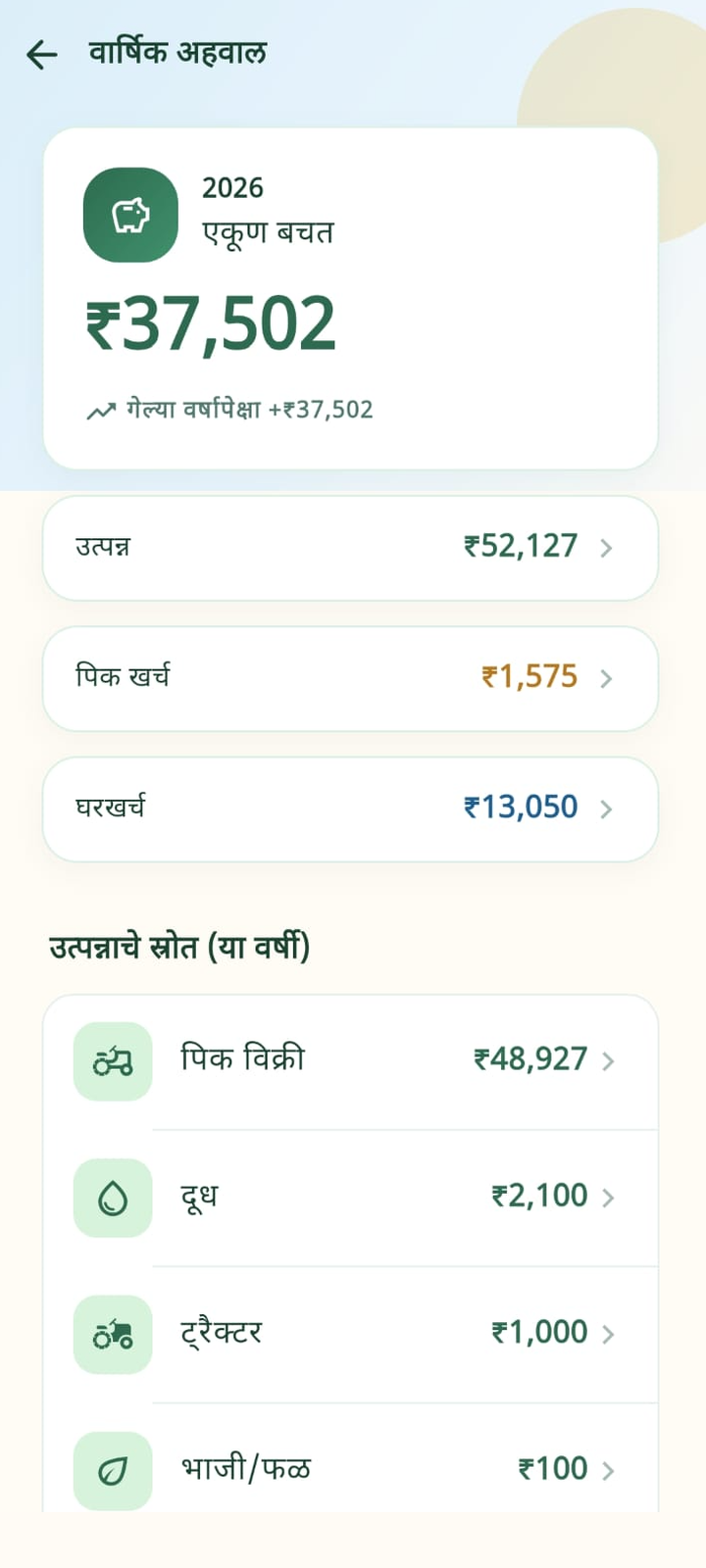Open ट्रैक्टर income chevron arrow
Image resolution: width=706 pixels, height=1568 pixels.
[x=608, y=1334]
